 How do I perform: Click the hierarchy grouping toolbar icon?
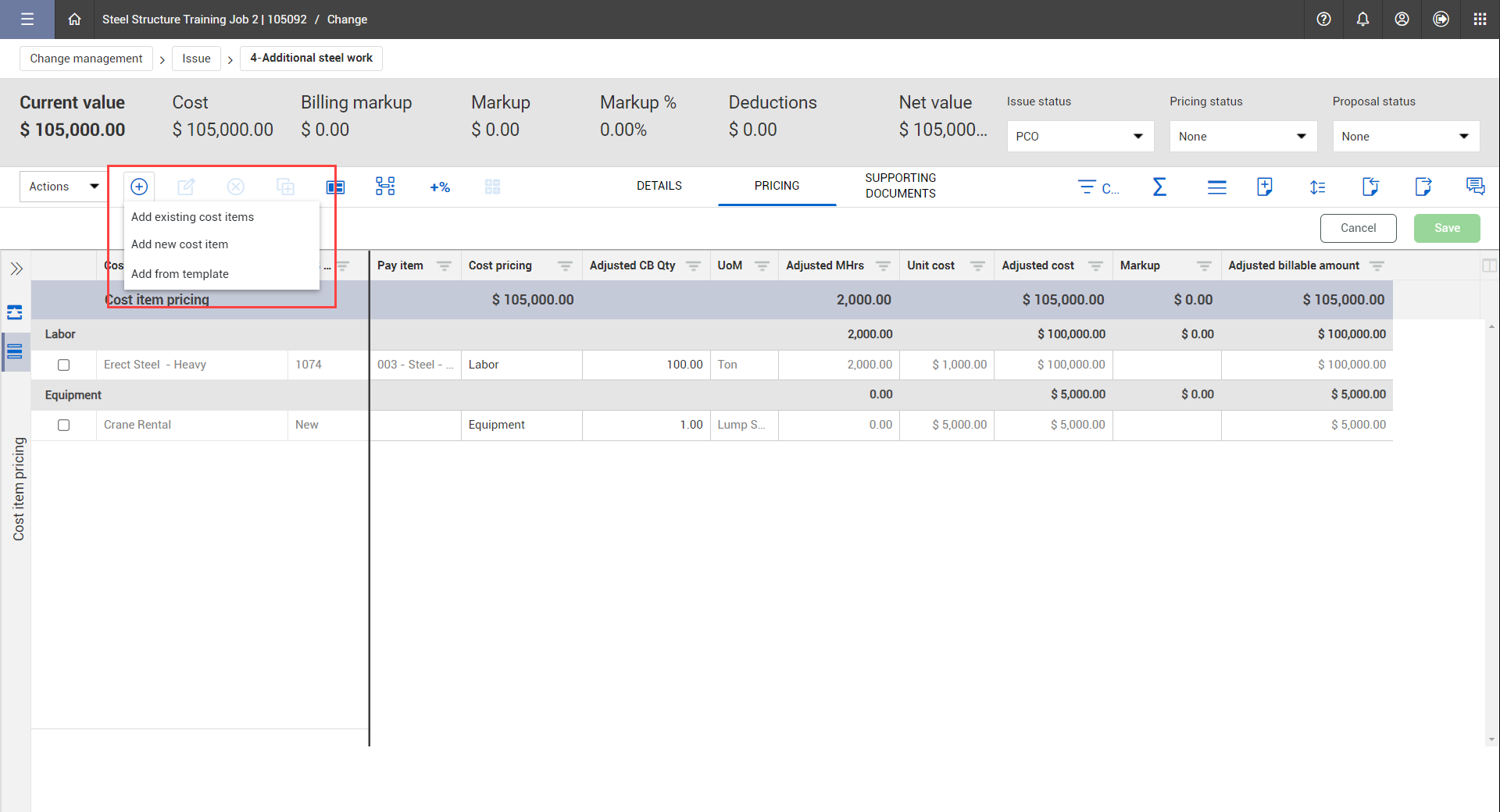(x=385, y=187)
